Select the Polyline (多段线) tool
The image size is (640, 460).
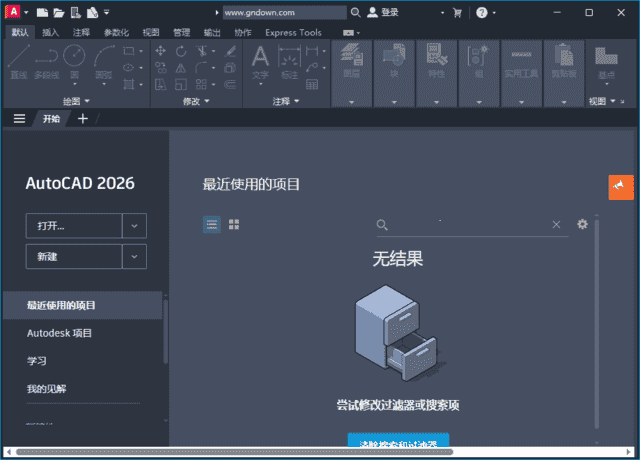(x=47, y=62)
